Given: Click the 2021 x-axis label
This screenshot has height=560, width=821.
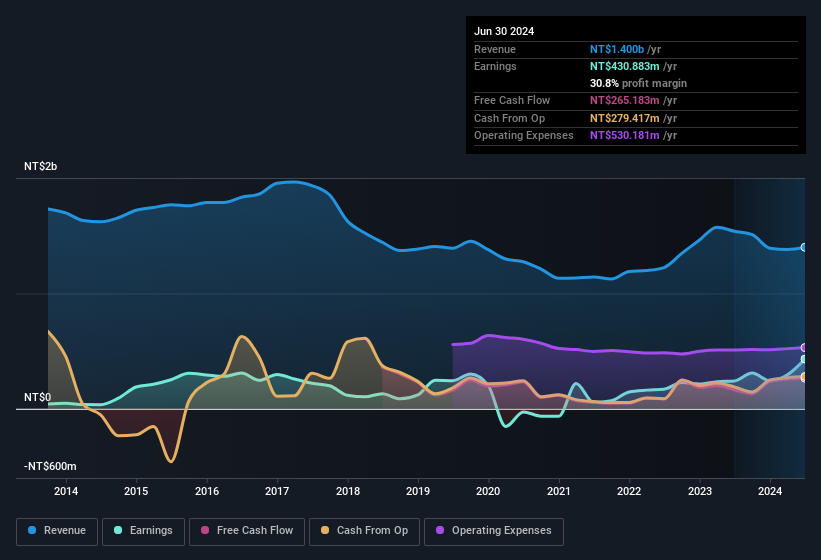Looking at the screenshot, I should click(559, 491).
